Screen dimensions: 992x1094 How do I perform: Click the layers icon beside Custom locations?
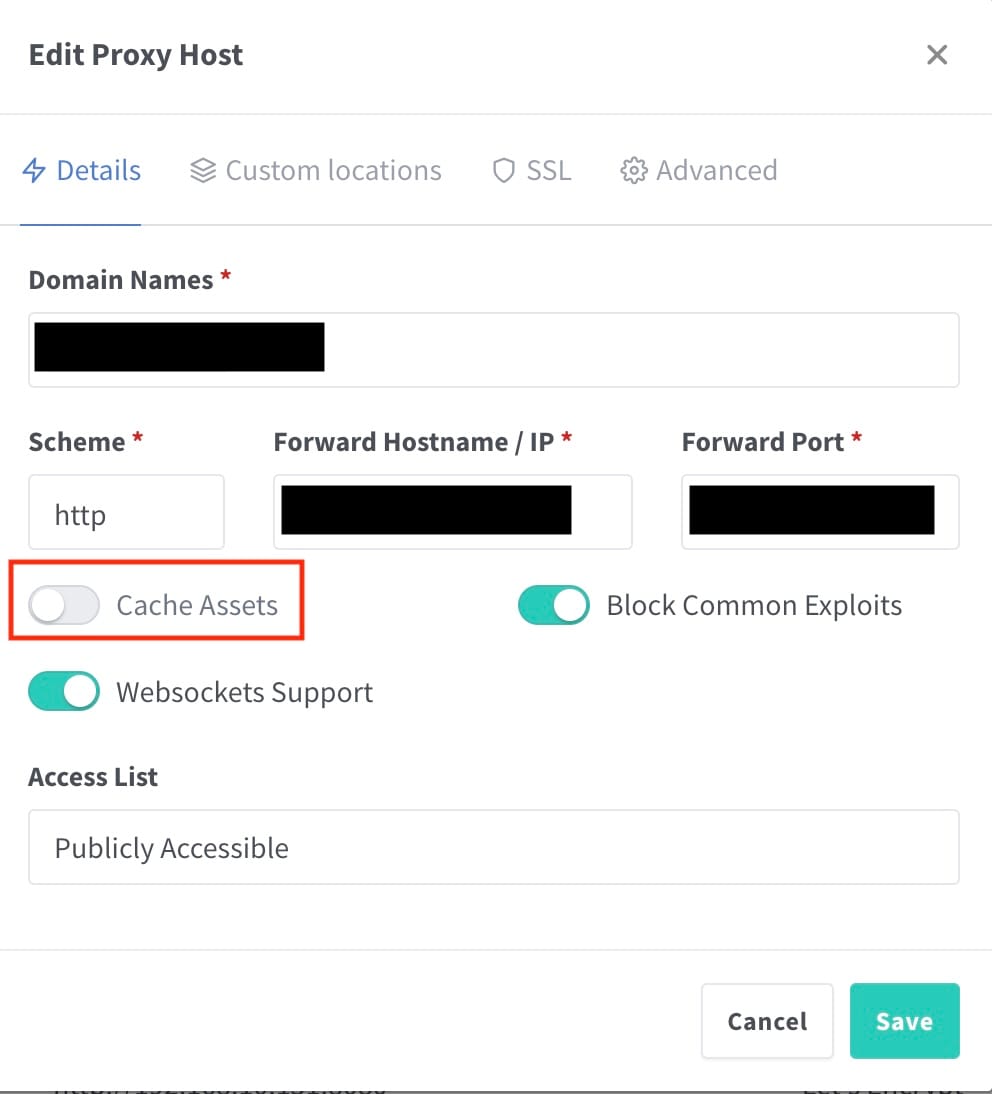(x=203, y=170)
